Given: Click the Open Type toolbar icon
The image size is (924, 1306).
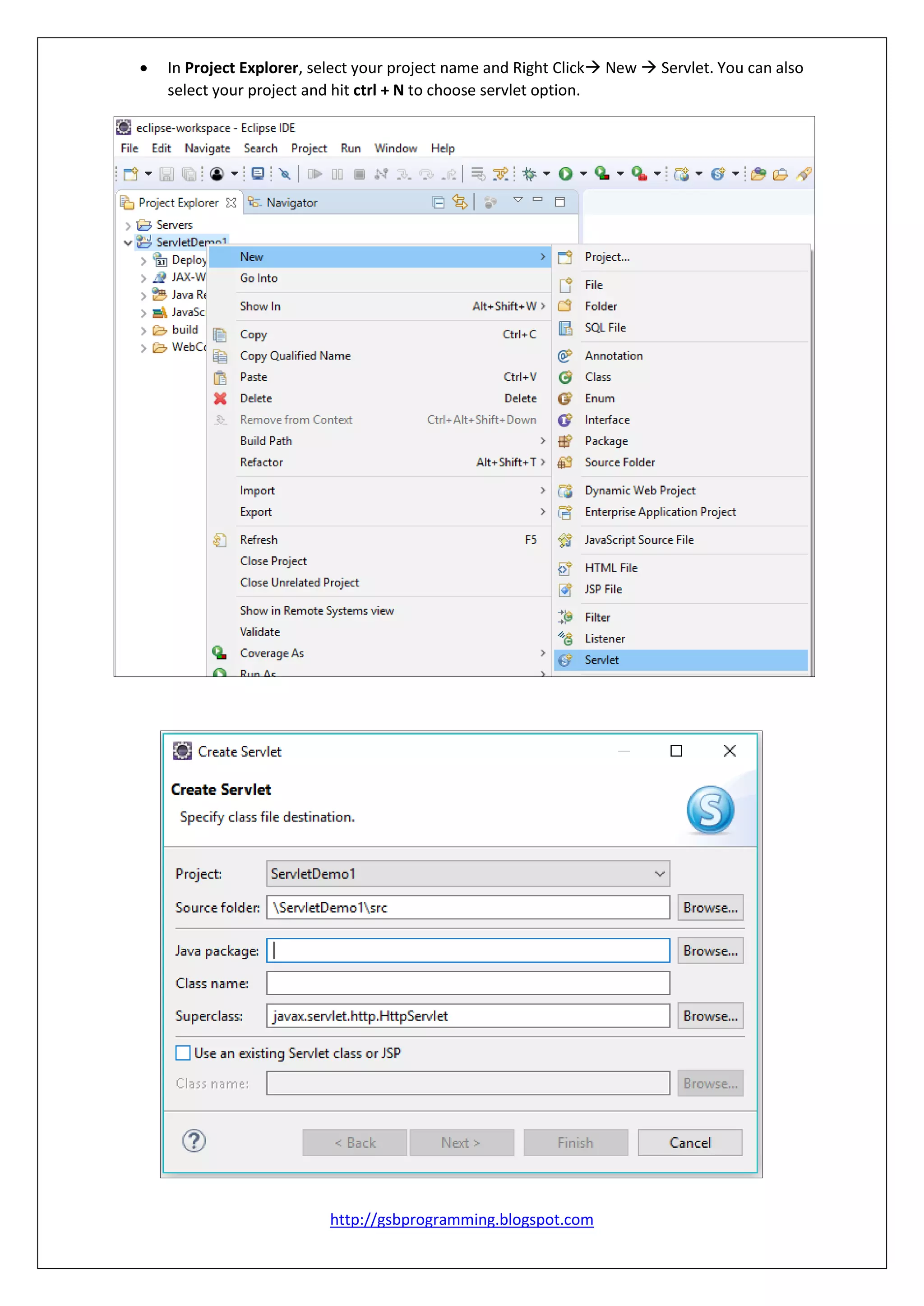Looking at the screenshot, I should point(758,174).
